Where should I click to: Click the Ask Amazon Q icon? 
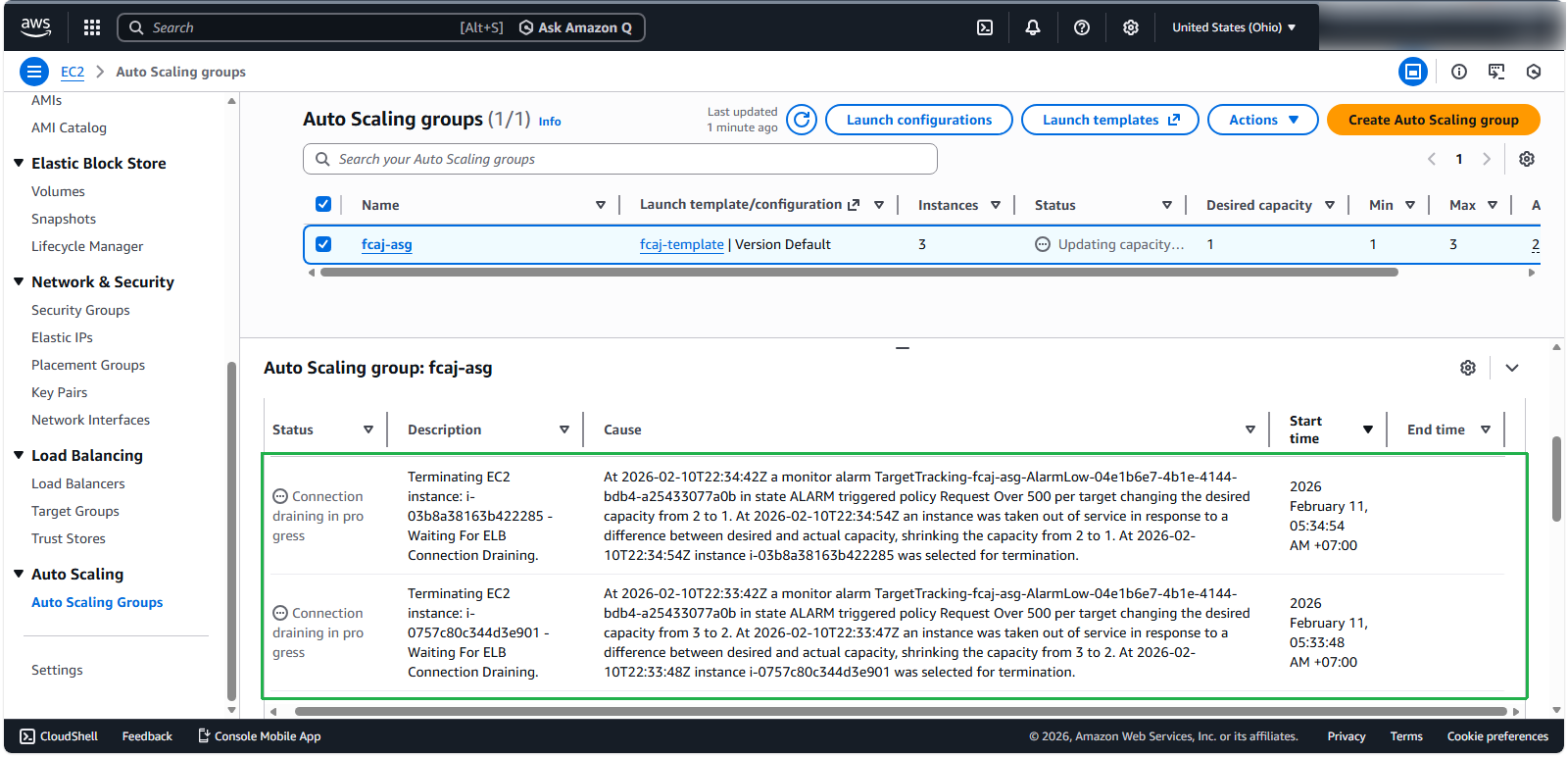526,27
